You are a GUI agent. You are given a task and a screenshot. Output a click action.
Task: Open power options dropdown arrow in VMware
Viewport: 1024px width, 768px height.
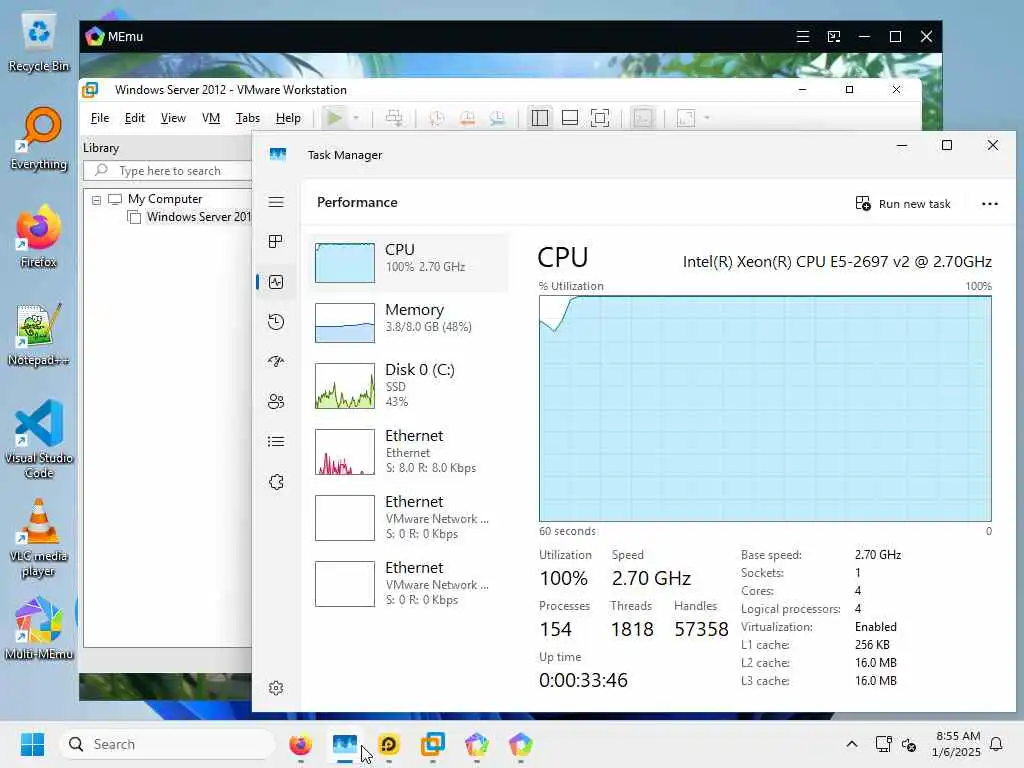(356, 118)
